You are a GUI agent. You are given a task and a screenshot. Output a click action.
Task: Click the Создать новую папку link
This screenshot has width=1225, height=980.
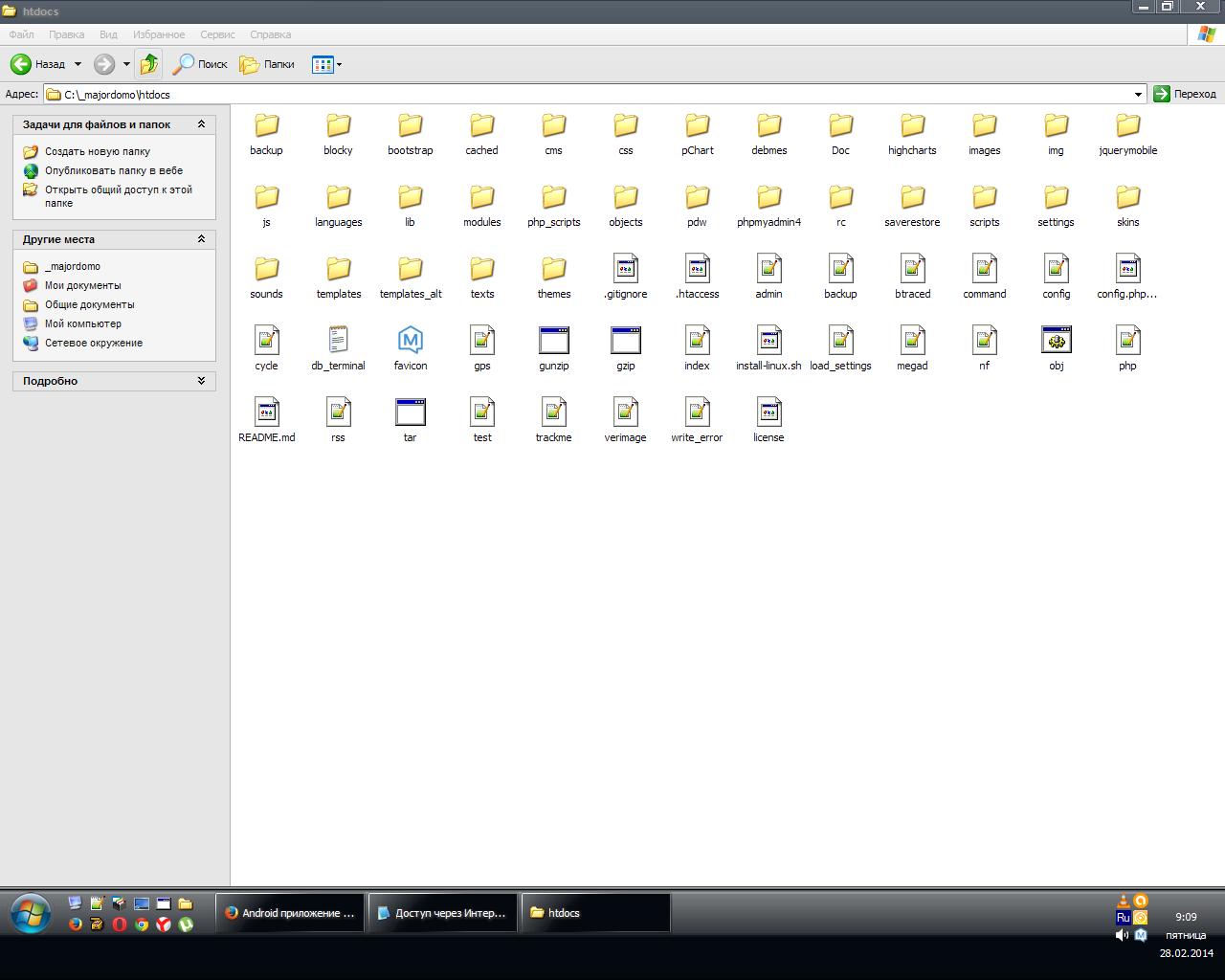coord(97,151)
